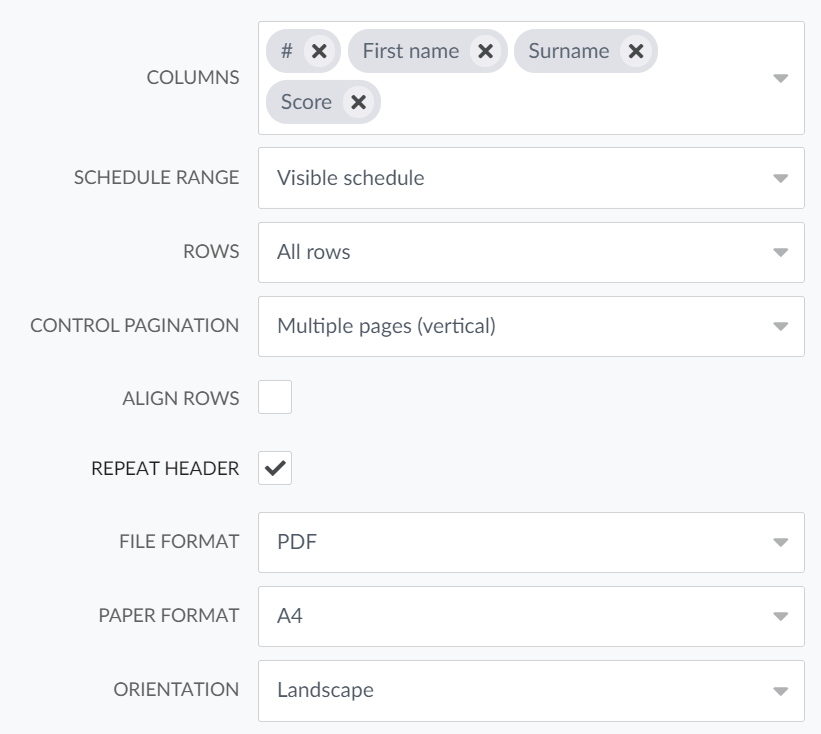
Task: Enable the Align rows checkbox
Action: tap(277, 397)
